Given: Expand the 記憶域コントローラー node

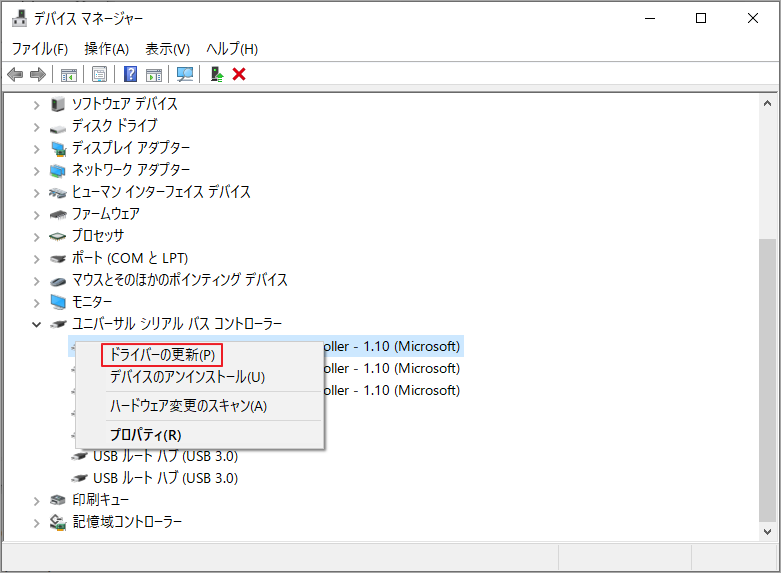Looking at the screenshot, I should (x=36, y=523).
